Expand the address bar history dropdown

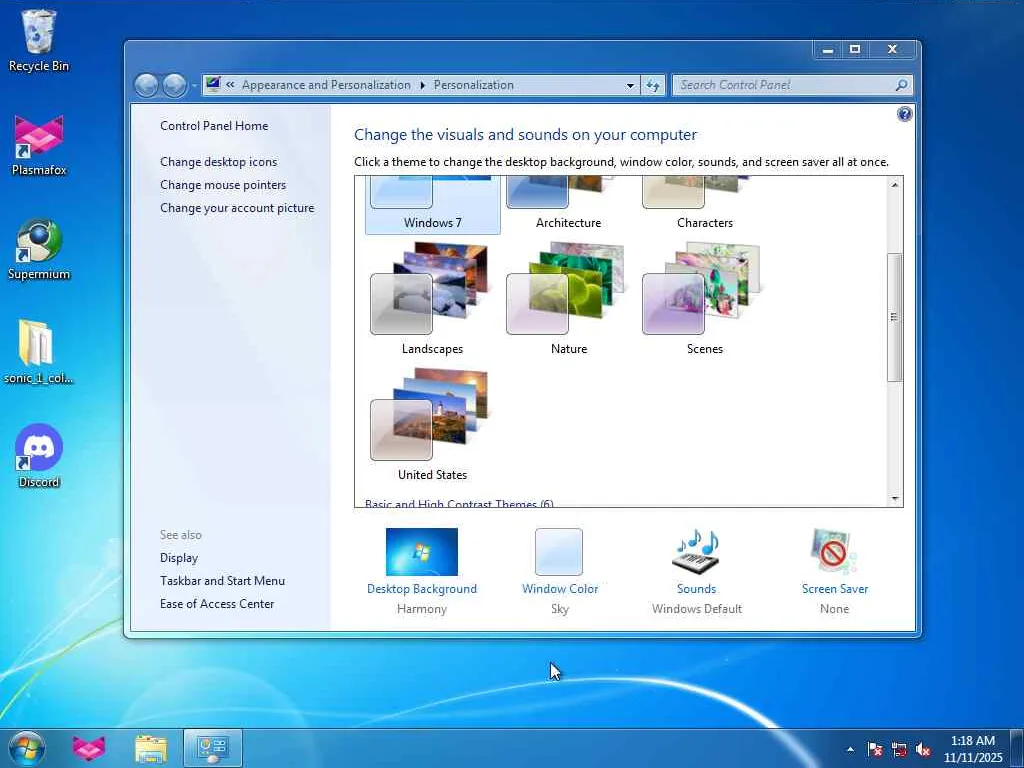pyautogui.click(x=630, y=85)
